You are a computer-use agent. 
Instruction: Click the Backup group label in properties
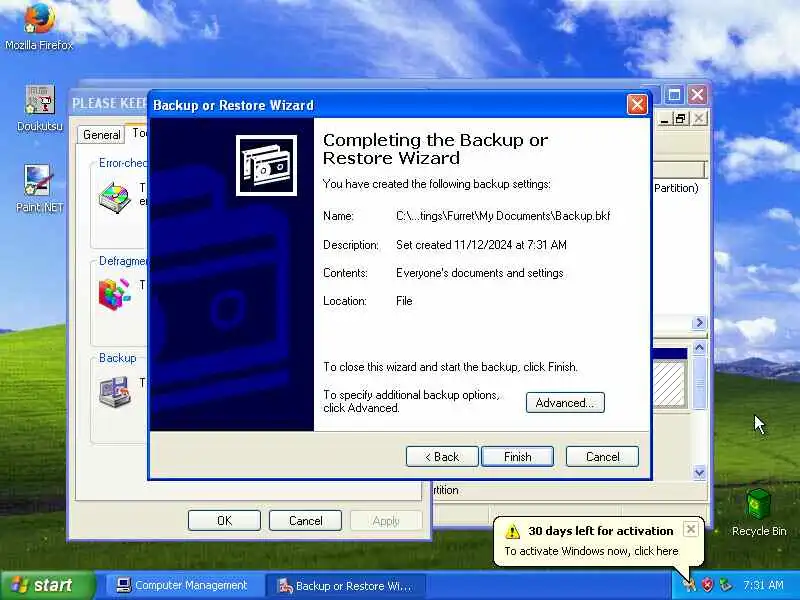117,358
